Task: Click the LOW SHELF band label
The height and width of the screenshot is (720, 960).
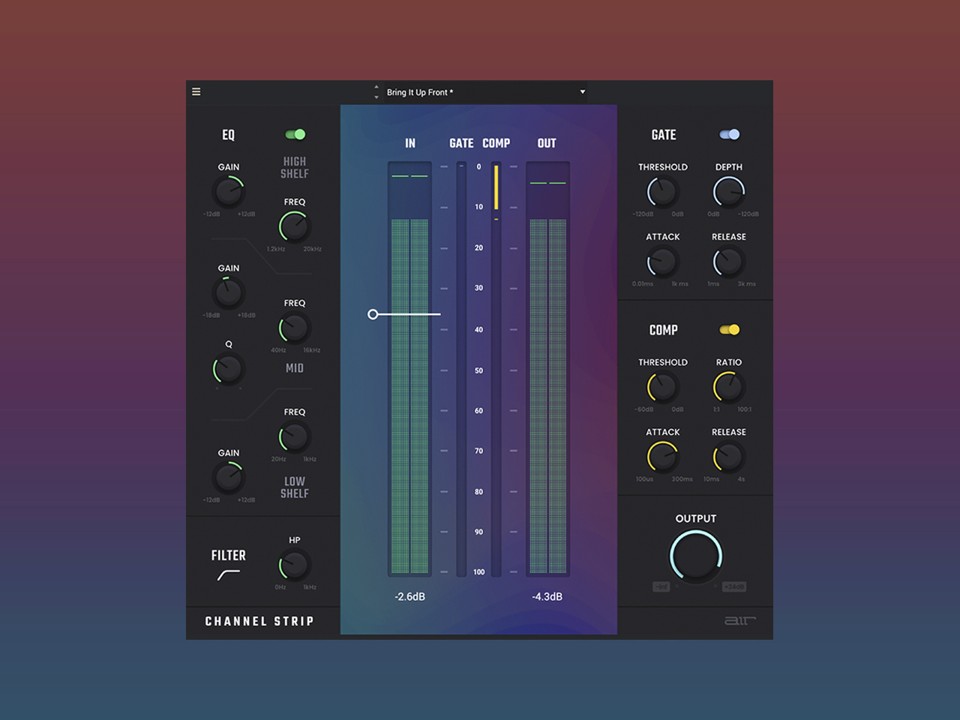Action: [294, 488]
